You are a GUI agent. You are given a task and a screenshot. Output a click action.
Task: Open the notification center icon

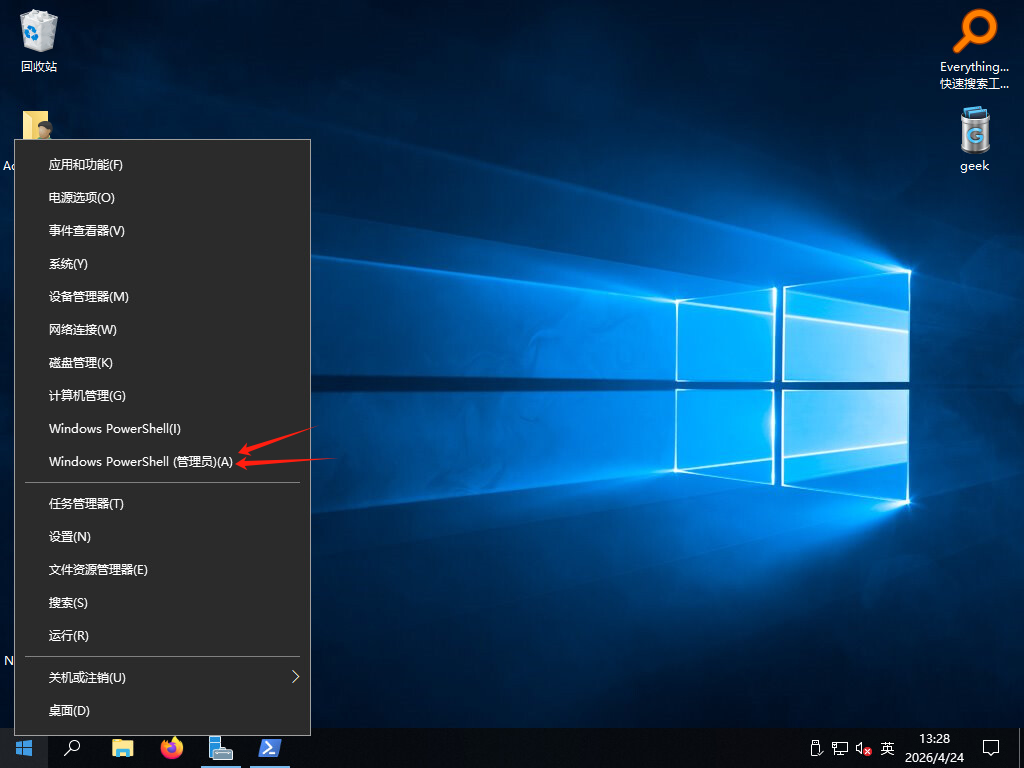tap(991, 748)
